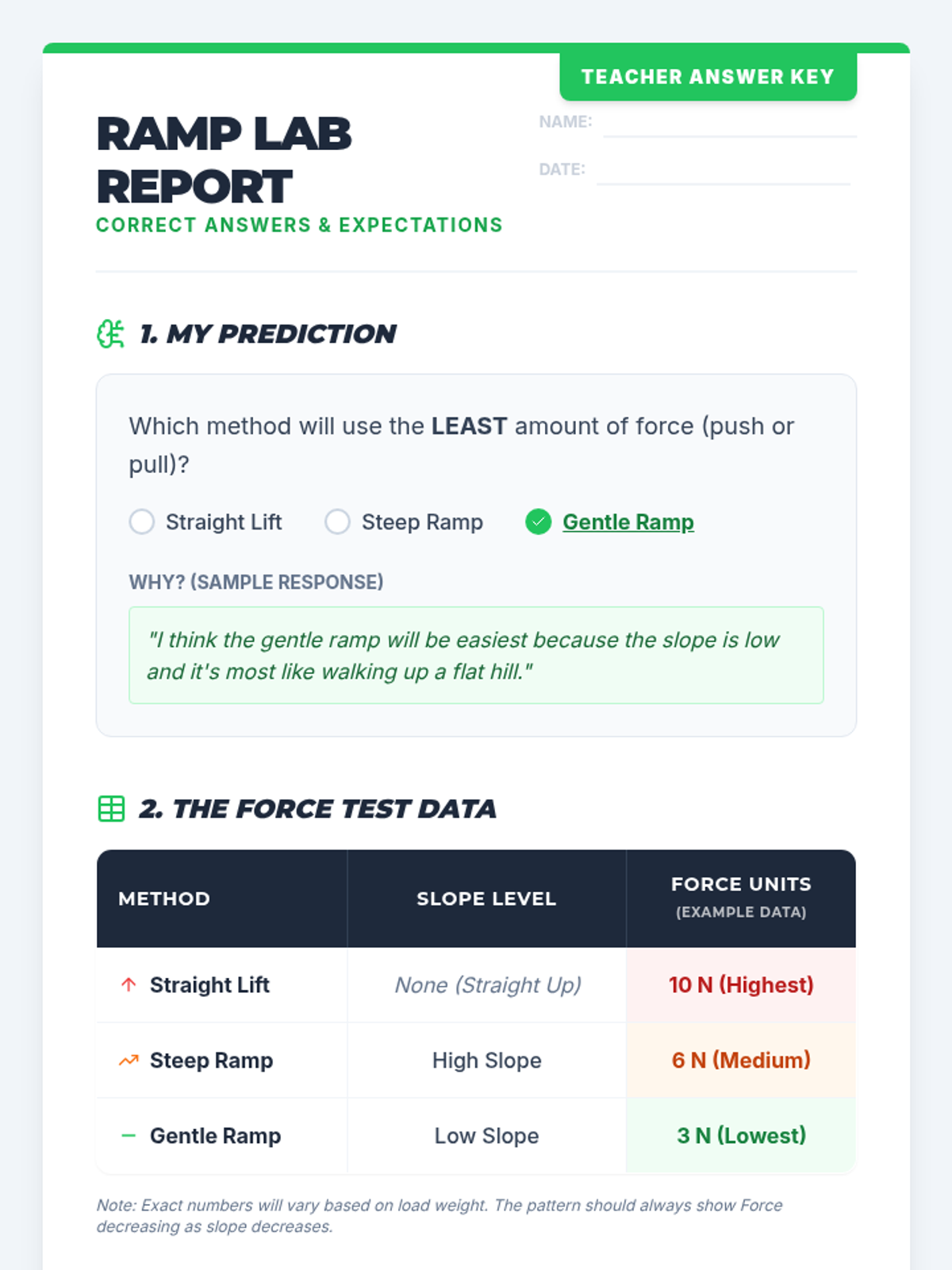Click the High Slope table cell

[x=486, y=1060]
